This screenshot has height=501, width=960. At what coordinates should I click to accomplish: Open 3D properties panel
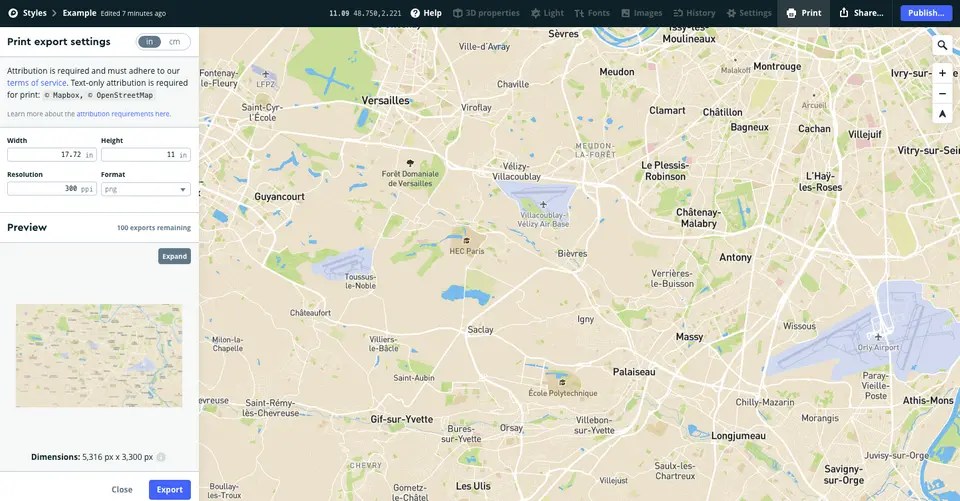[x=486, y=13]
